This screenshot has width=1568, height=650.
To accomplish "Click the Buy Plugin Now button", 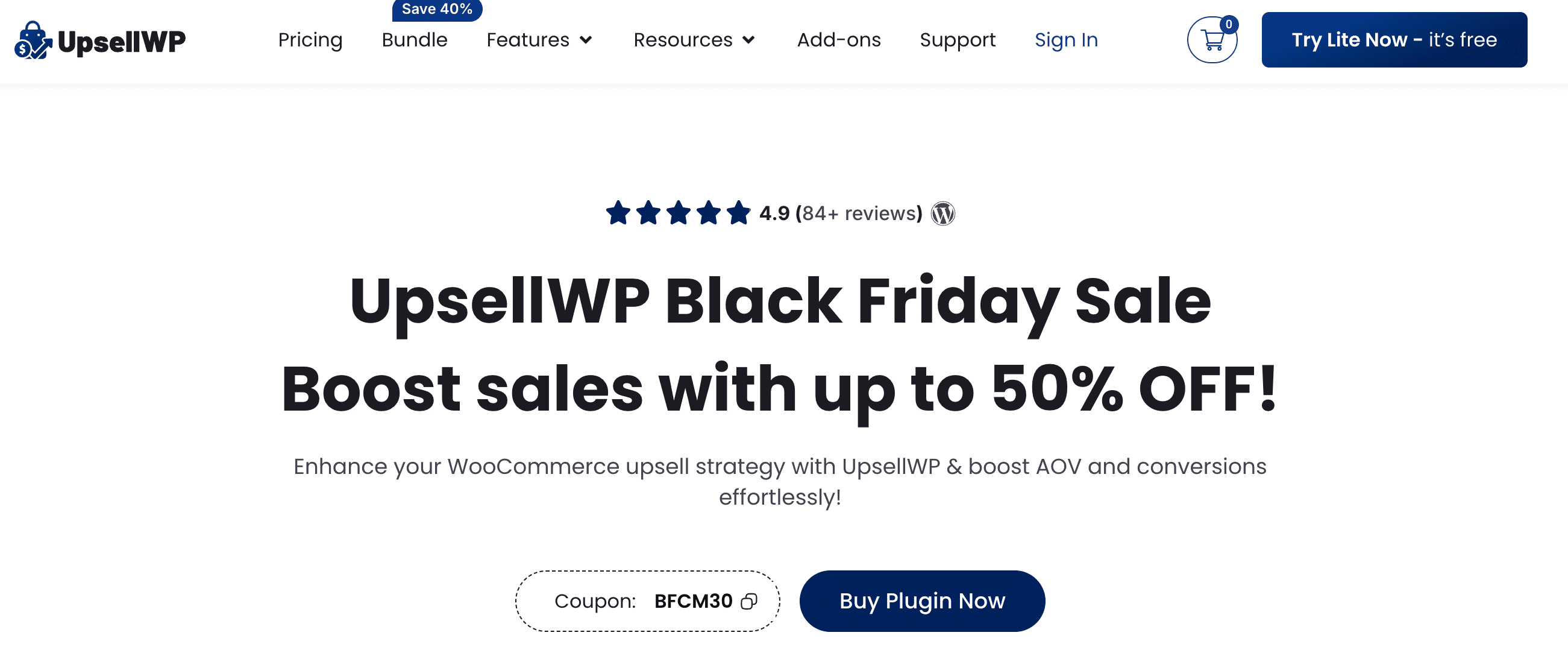I will [921, 601].
